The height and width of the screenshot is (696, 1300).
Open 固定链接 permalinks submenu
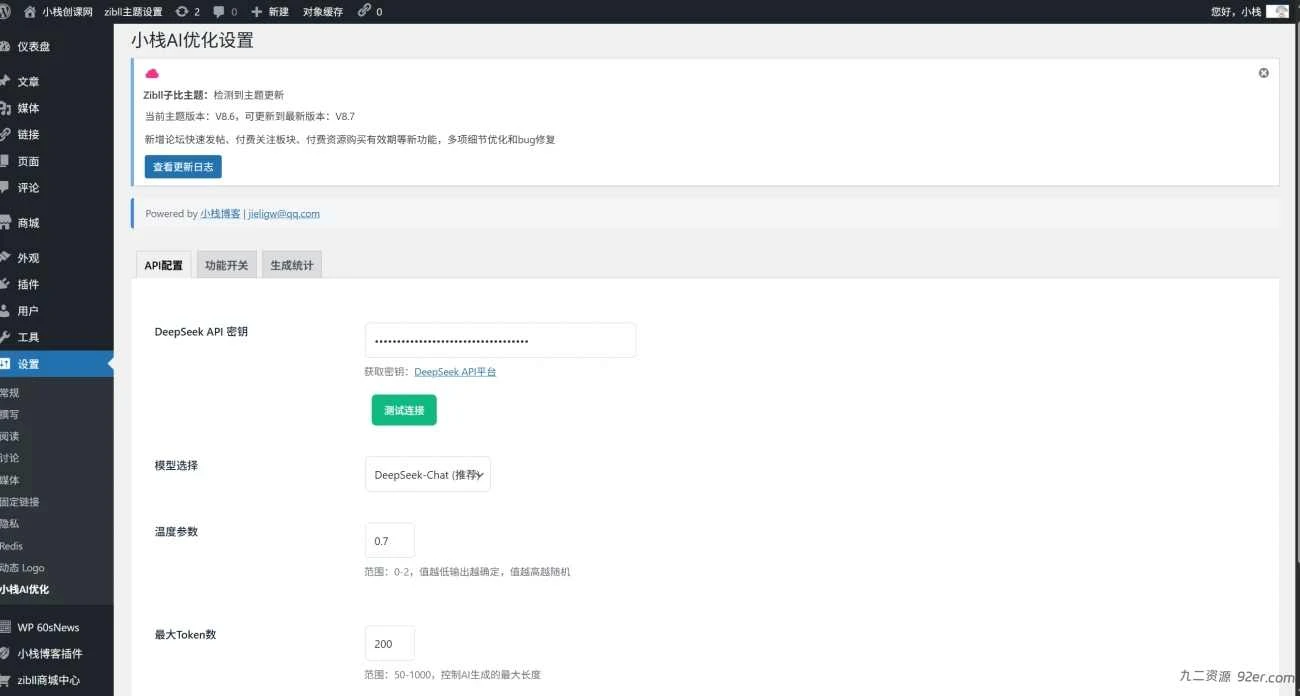click(x=20, y=503)
